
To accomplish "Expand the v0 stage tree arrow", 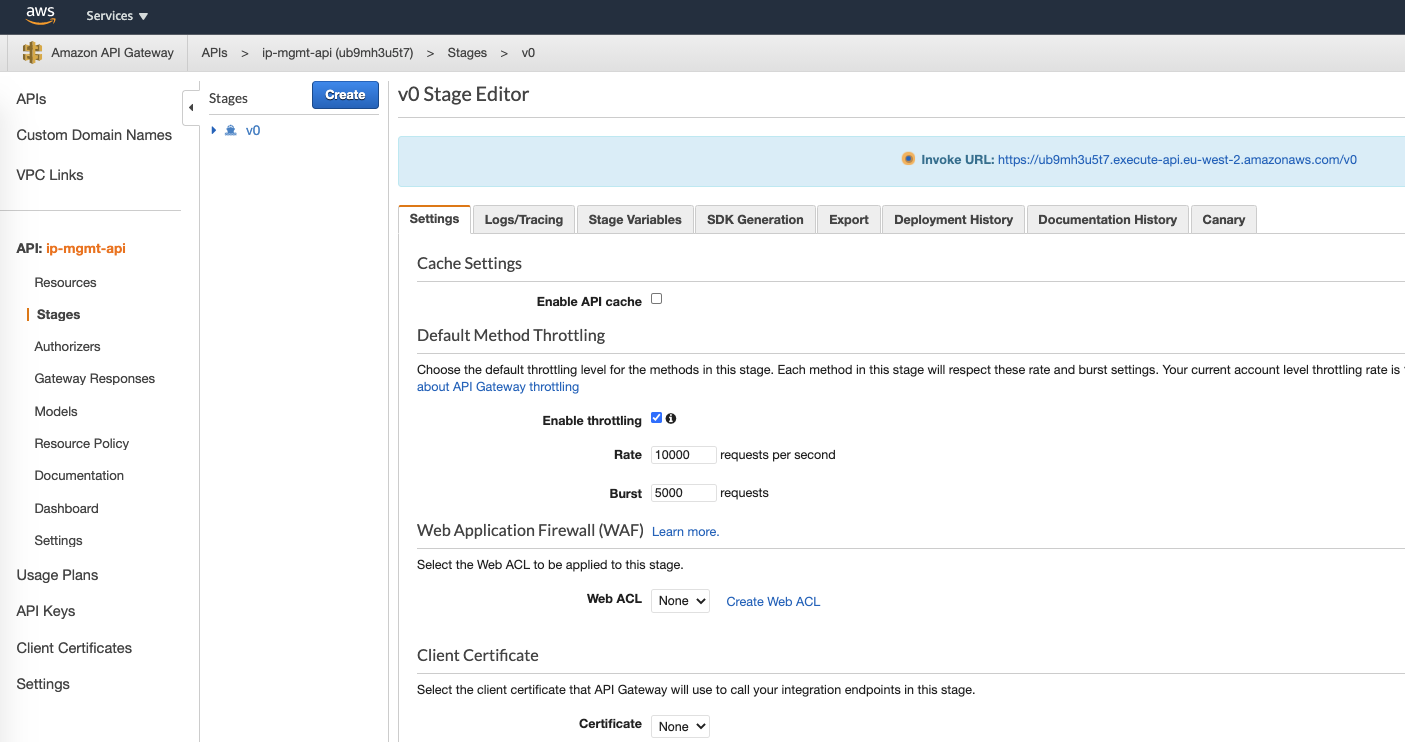I will [214, 130].
